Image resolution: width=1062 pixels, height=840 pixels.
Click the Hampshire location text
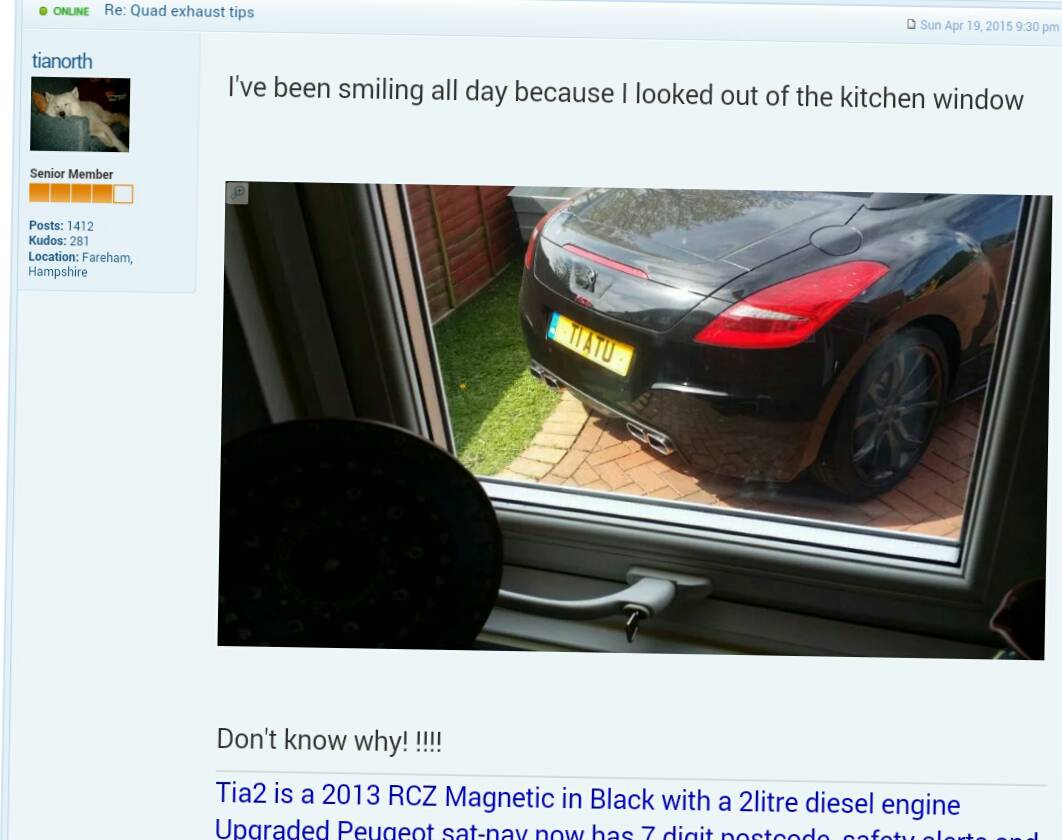(58, 272)
